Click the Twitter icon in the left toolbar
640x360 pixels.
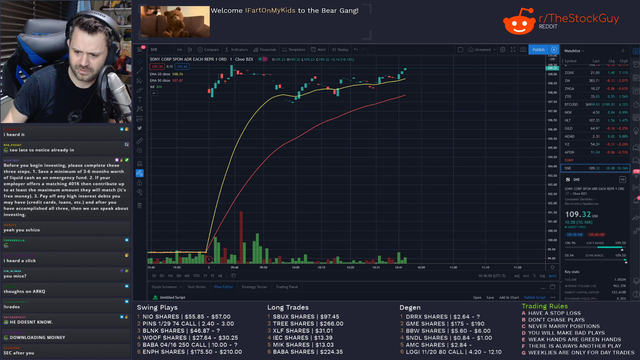coord(140,128)
